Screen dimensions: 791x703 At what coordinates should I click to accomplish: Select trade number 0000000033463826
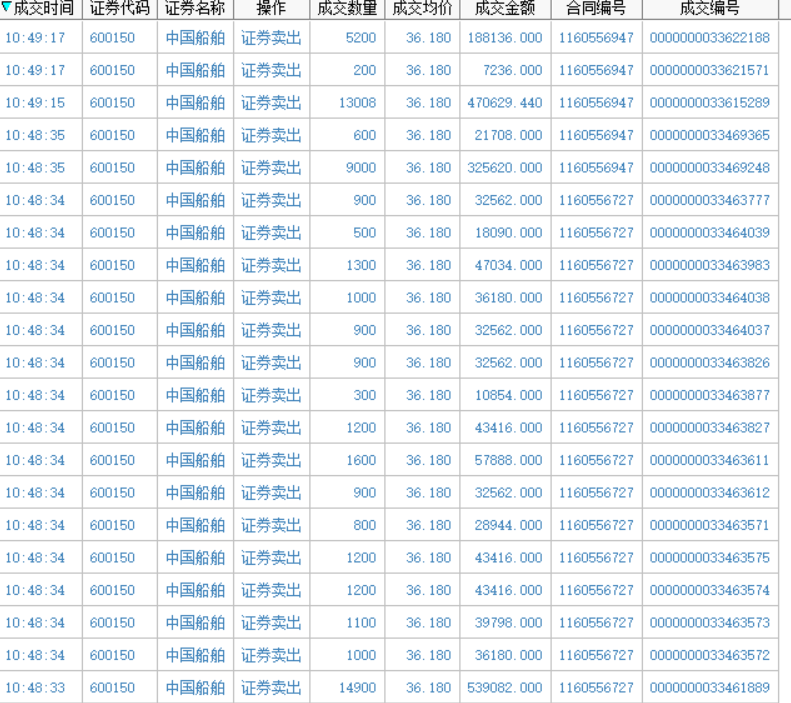coord(710,363)
